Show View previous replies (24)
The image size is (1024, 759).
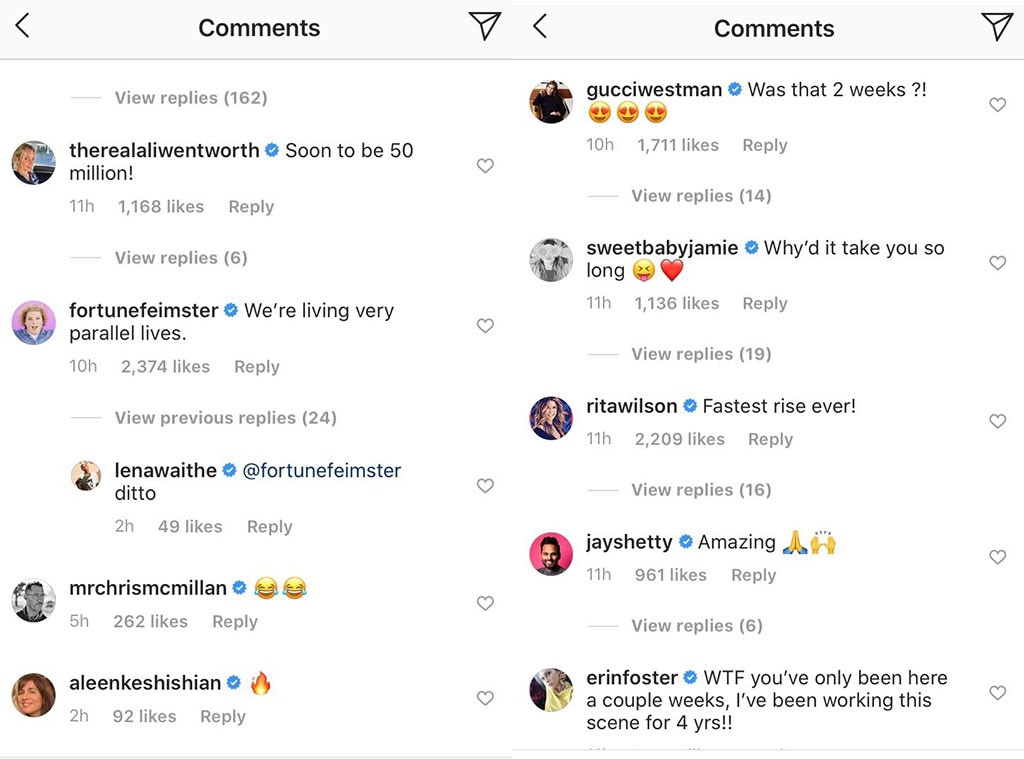(225, 418)
